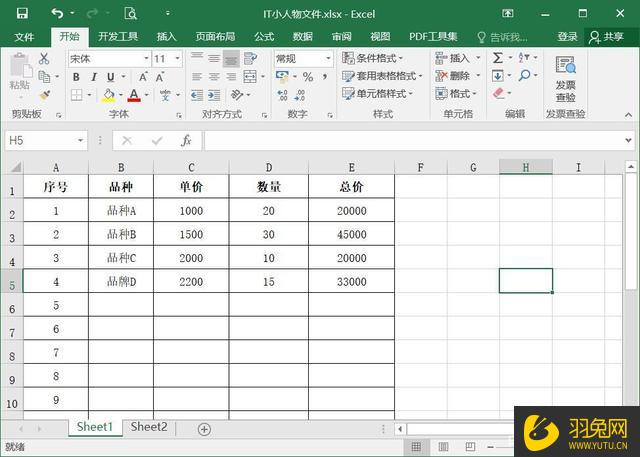Add a new sheet with plus button
The height and width of the screenshot is (457, 640).
pyautogui.click(x=204, y=429)
